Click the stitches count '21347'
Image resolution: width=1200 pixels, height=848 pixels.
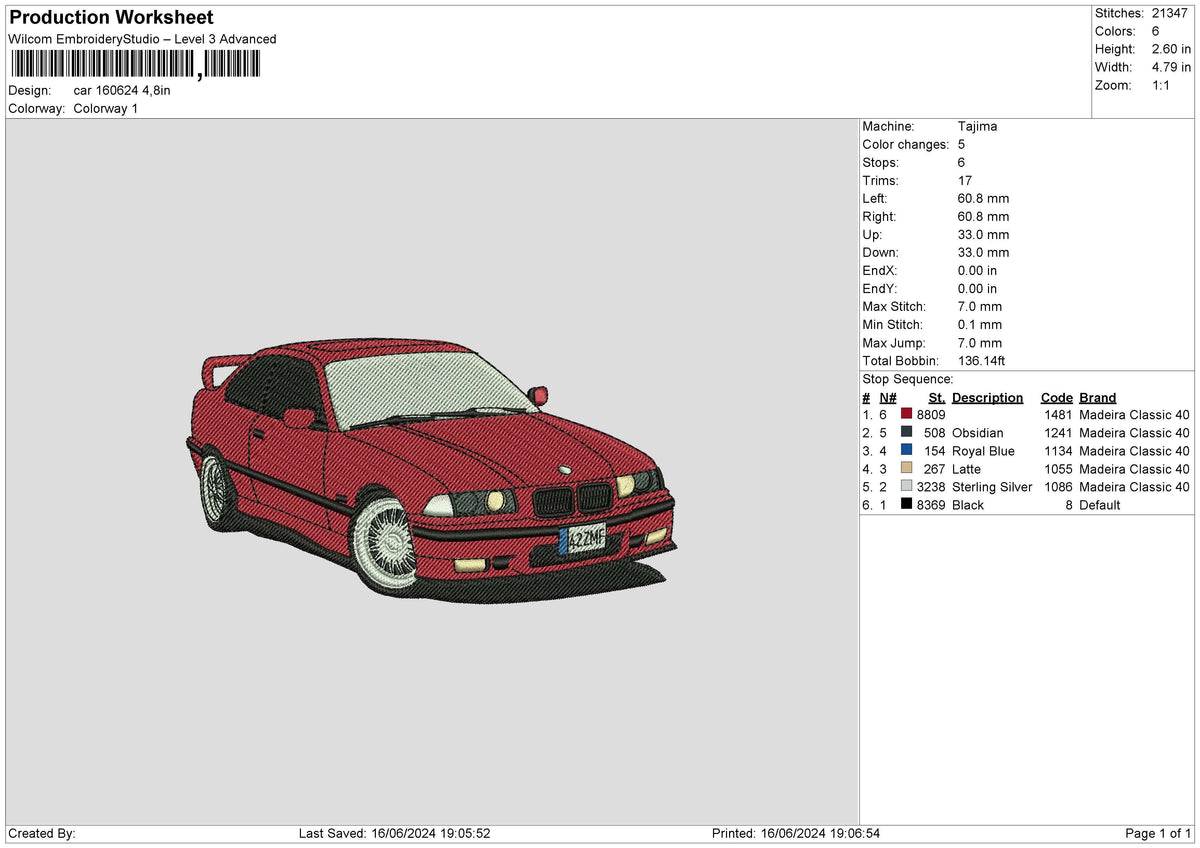click(x=1169, y=13)
